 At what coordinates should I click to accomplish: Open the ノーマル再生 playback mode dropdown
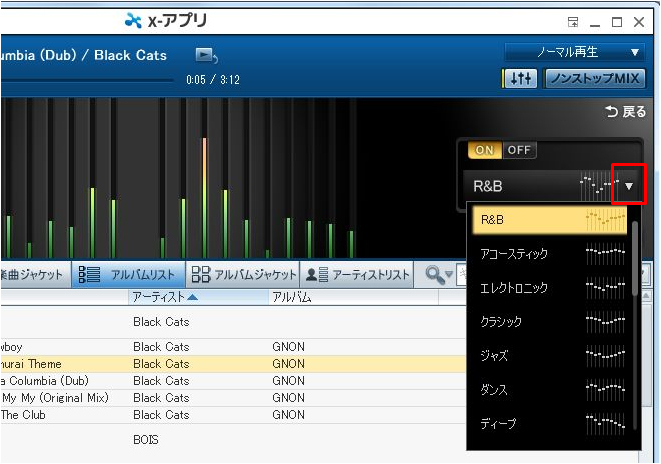575,52
